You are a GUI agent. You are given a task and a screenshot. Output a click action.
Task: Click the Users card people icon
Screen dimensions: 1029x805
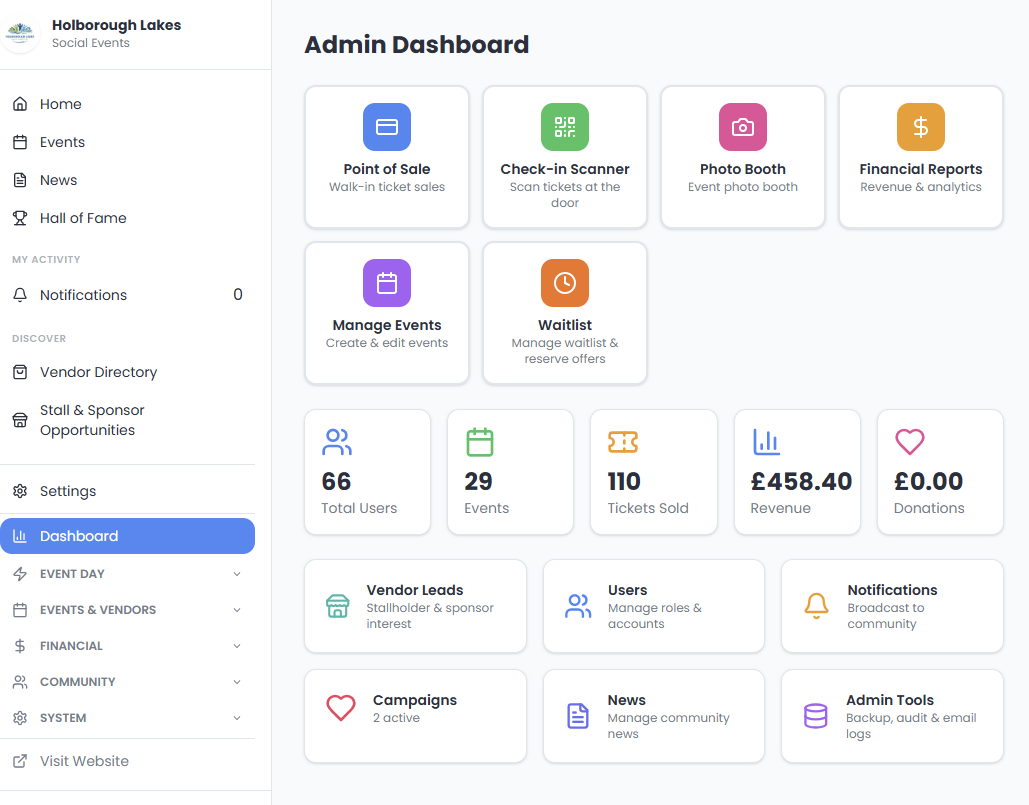578,606
